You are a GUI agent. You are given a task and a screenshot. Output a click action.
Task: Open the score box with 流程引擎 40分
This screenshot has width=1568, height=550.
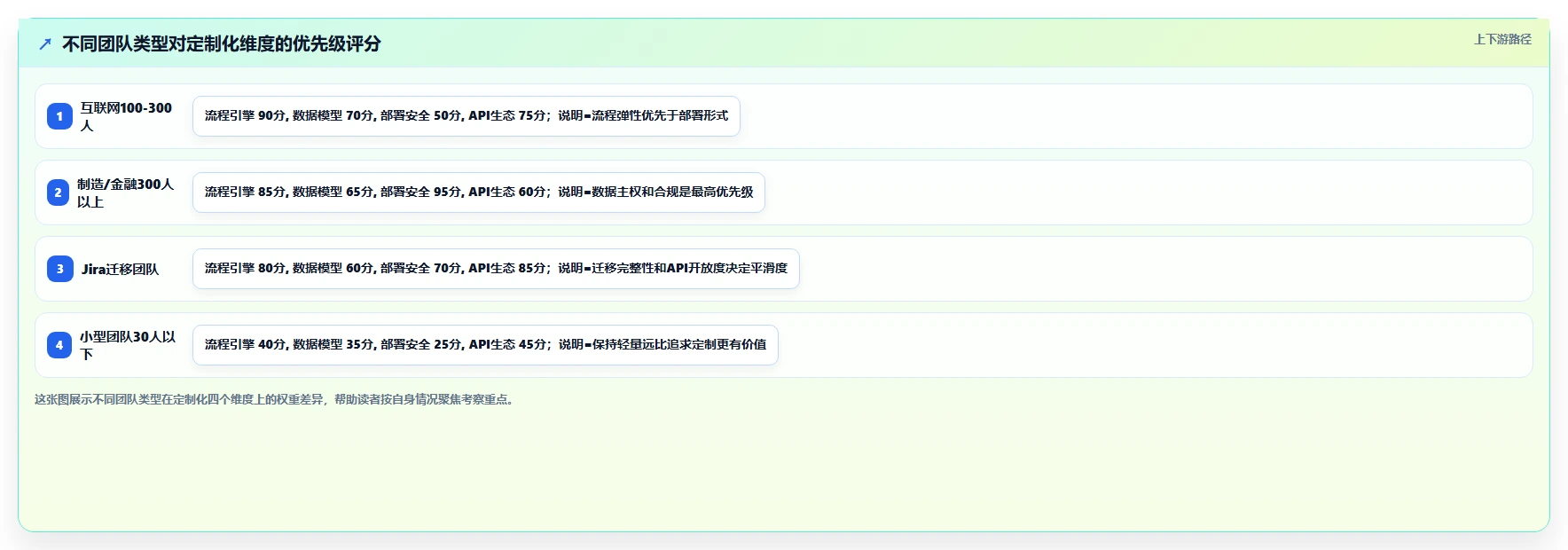(x=485, y=345)
